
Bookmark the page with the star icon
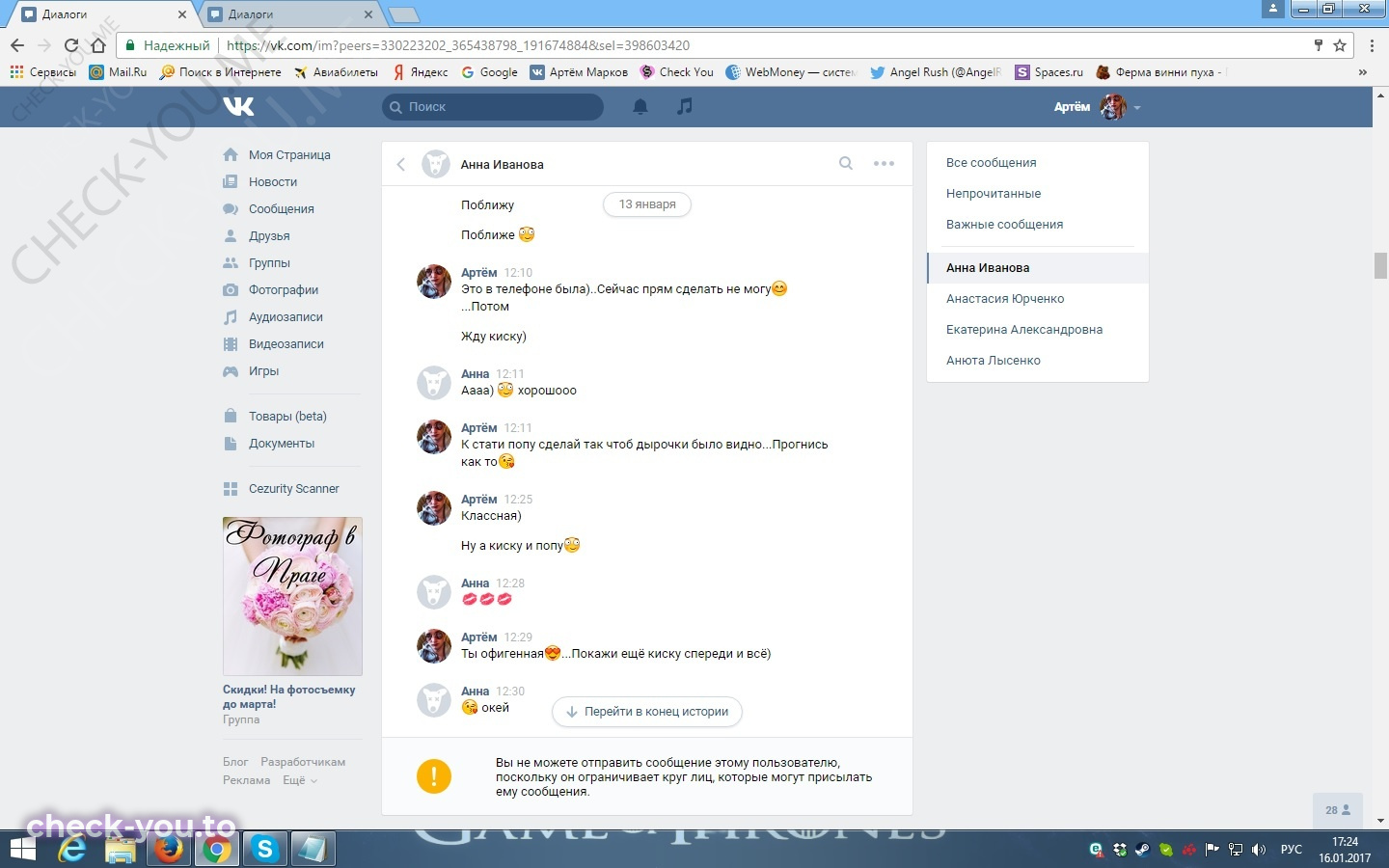tap(1340, 45)
